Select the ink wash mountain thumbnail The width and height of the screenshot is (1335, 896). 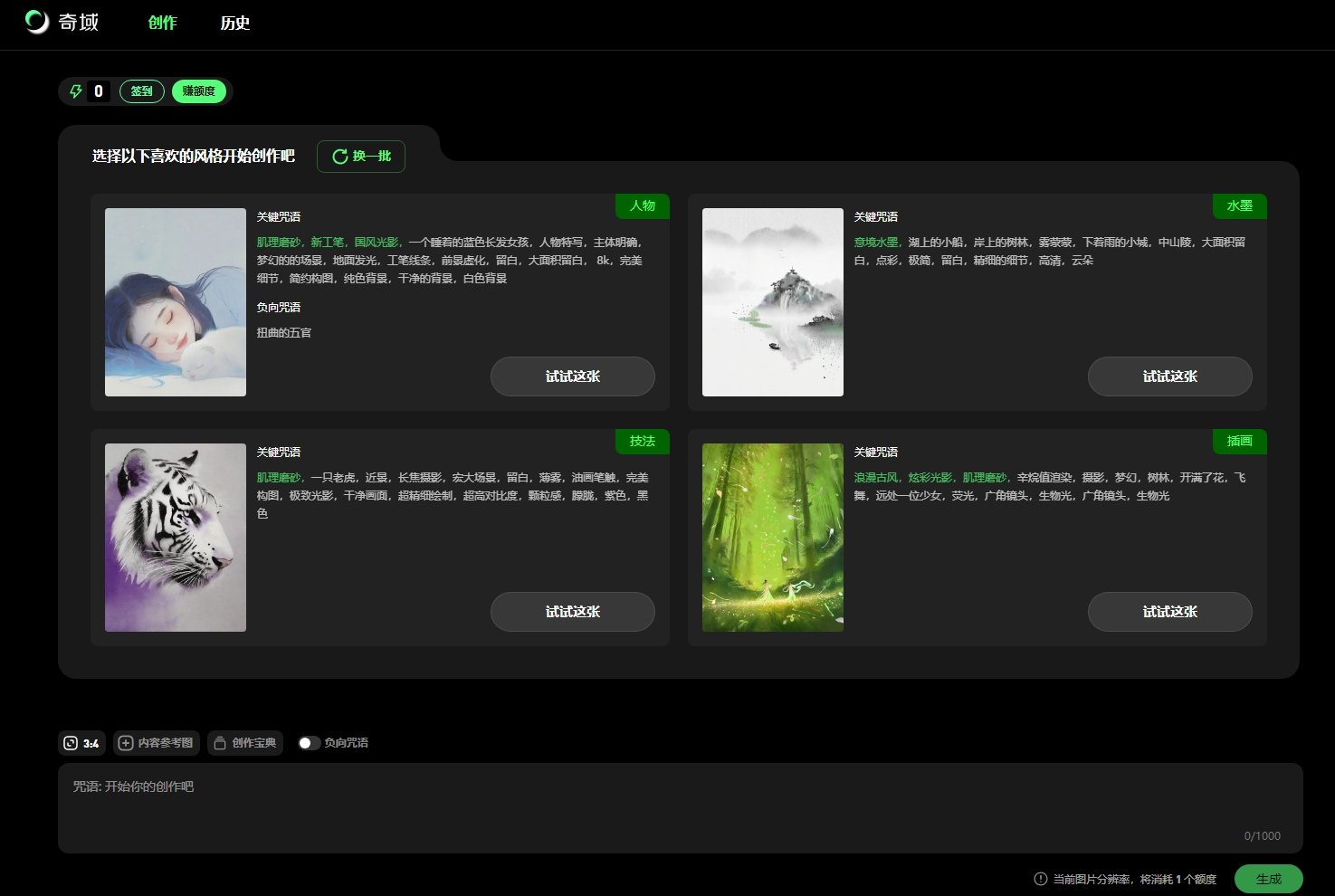coord(773,302)
